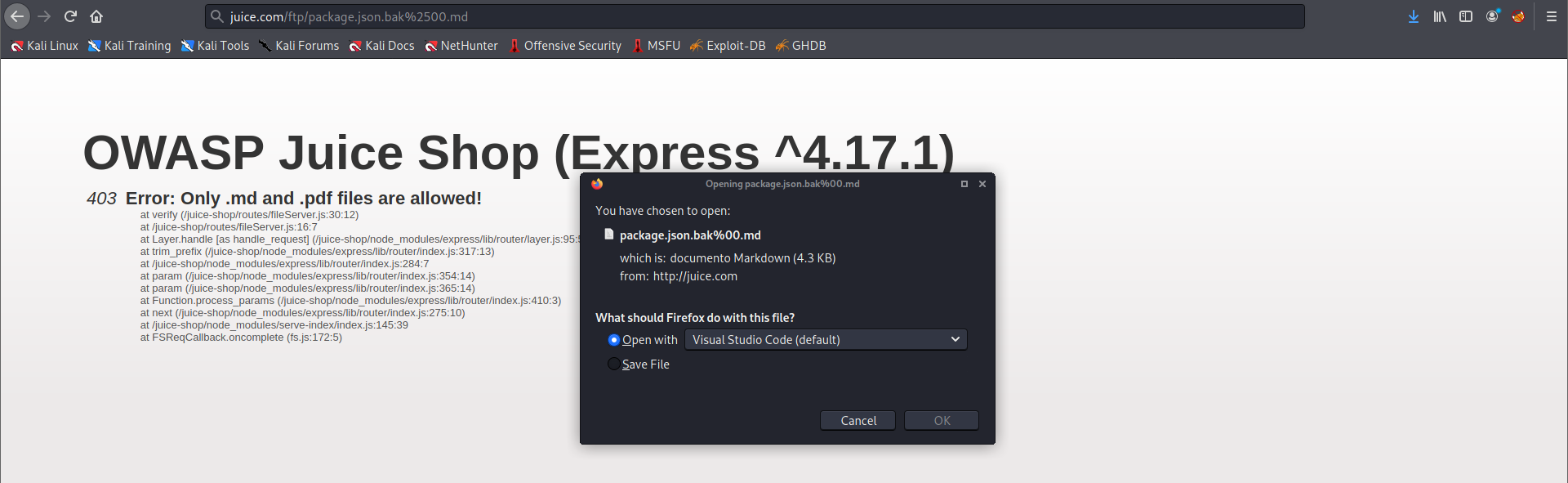Image resolution: width=1568 pixels, height=483 pixels.
Task: Open the browser home page
Action: point(96,16)
